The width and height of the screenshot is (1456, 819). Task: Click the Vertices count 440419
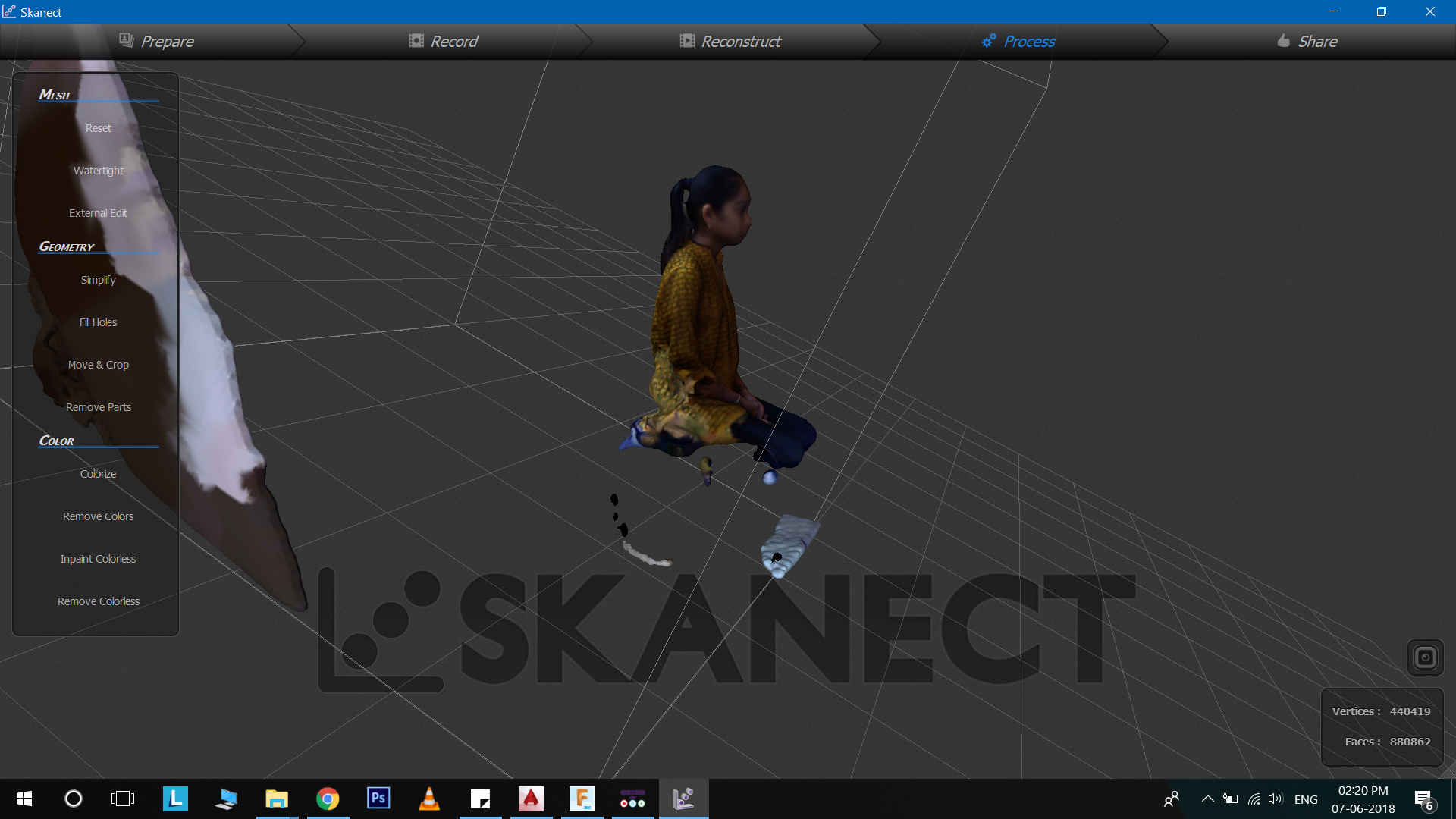(x=1410, y=711)
